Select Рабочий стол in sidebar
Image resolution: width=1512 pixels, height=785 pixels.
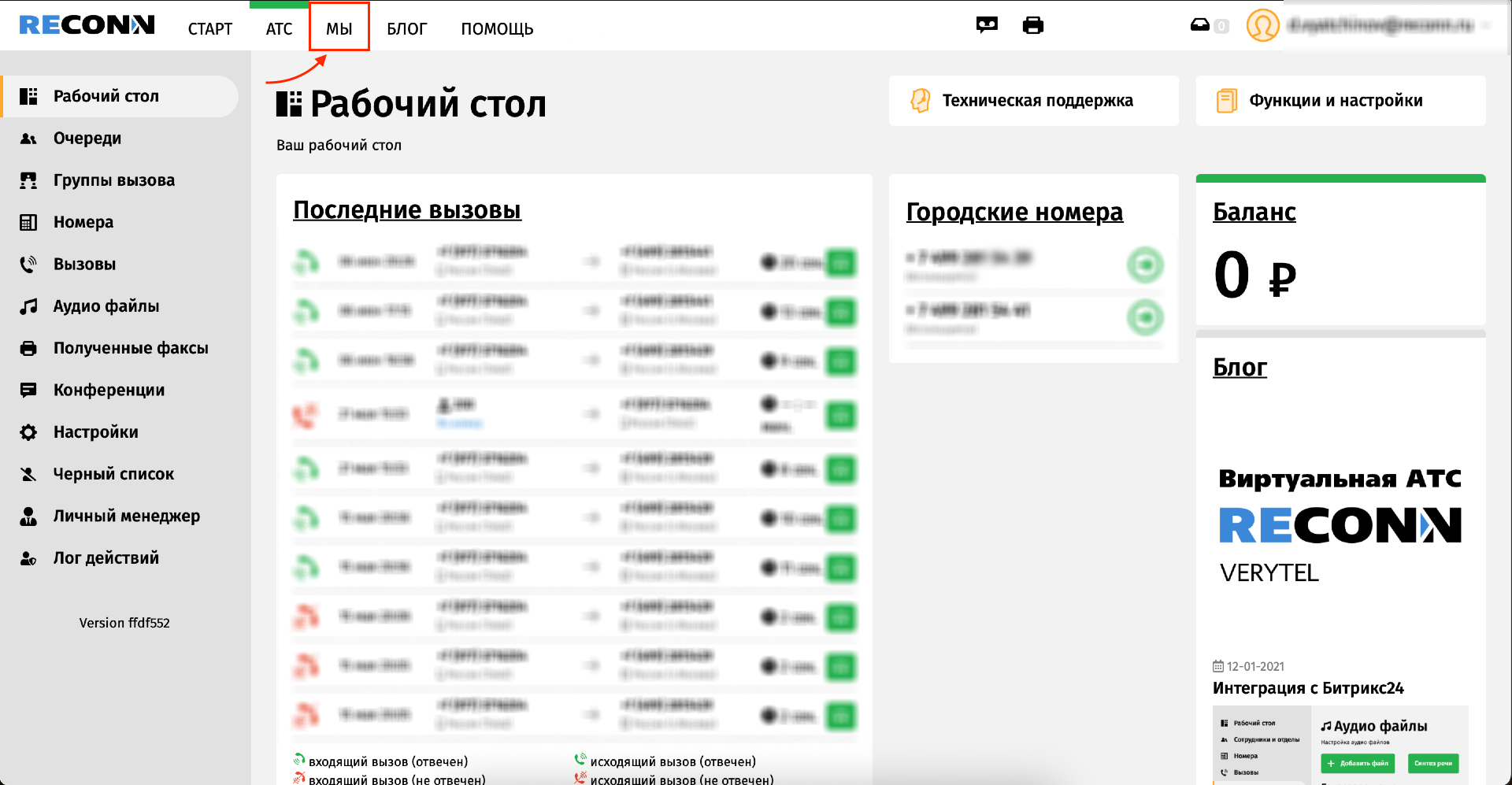120,96
